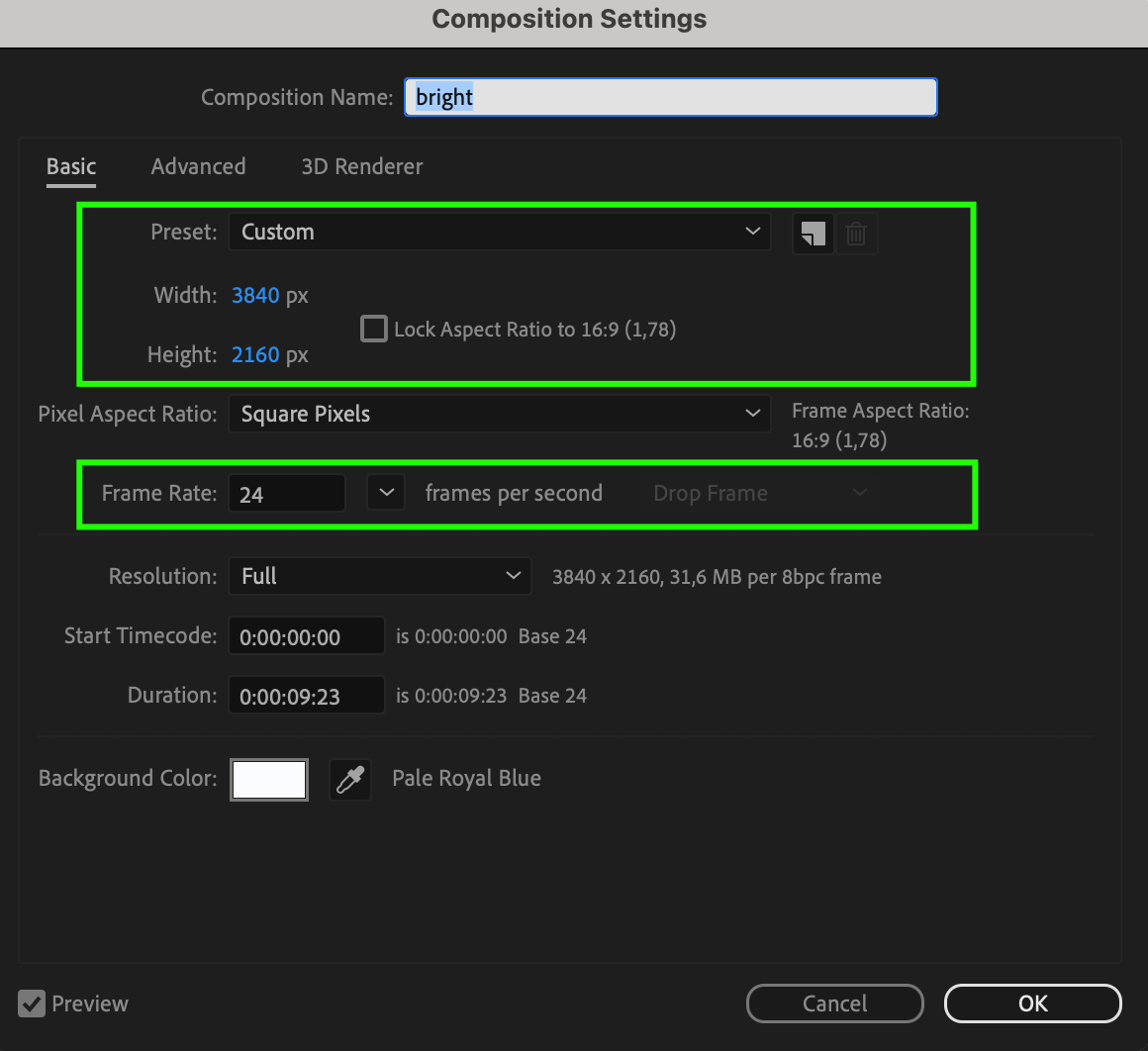Screen dimensions: 1148x1051
Task: Pick background color with eyedropper
Action: [350, 780]
